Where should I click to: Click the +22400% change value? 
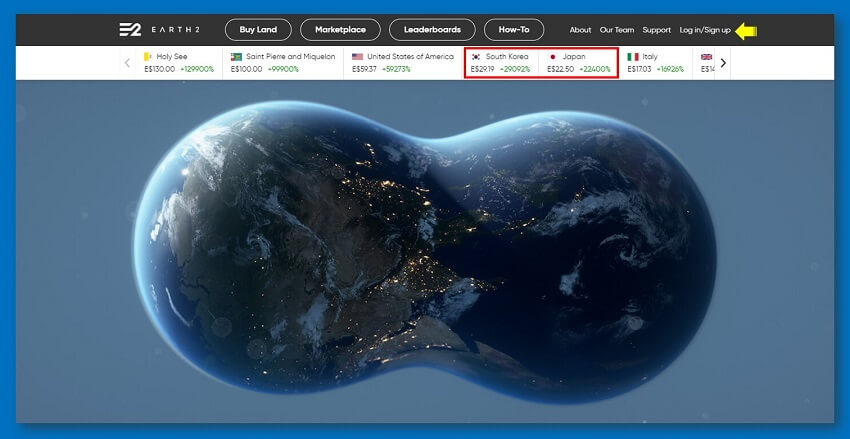[x=595, y=69]
